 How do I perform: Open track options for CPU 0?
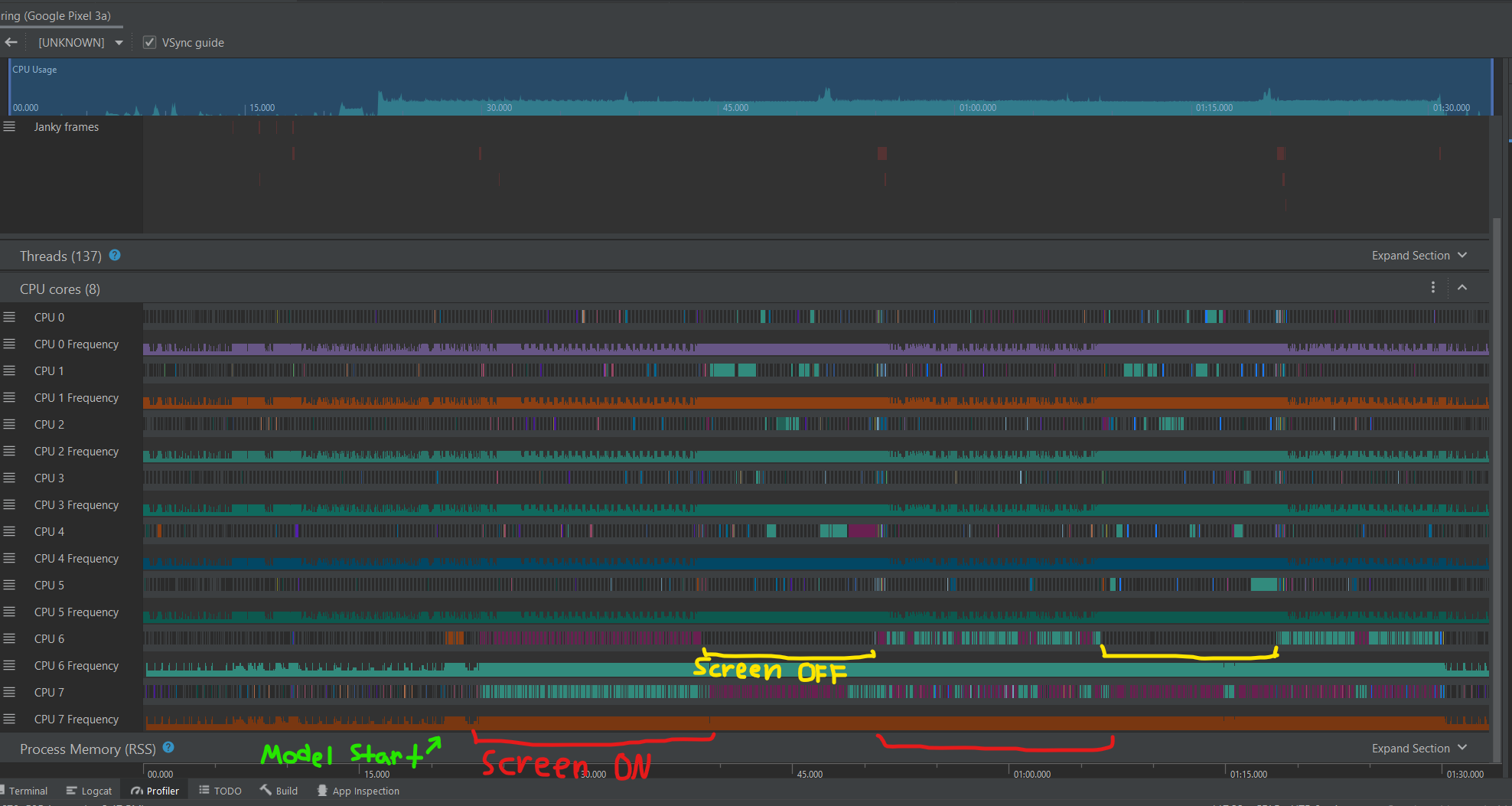tap(9, 316)
